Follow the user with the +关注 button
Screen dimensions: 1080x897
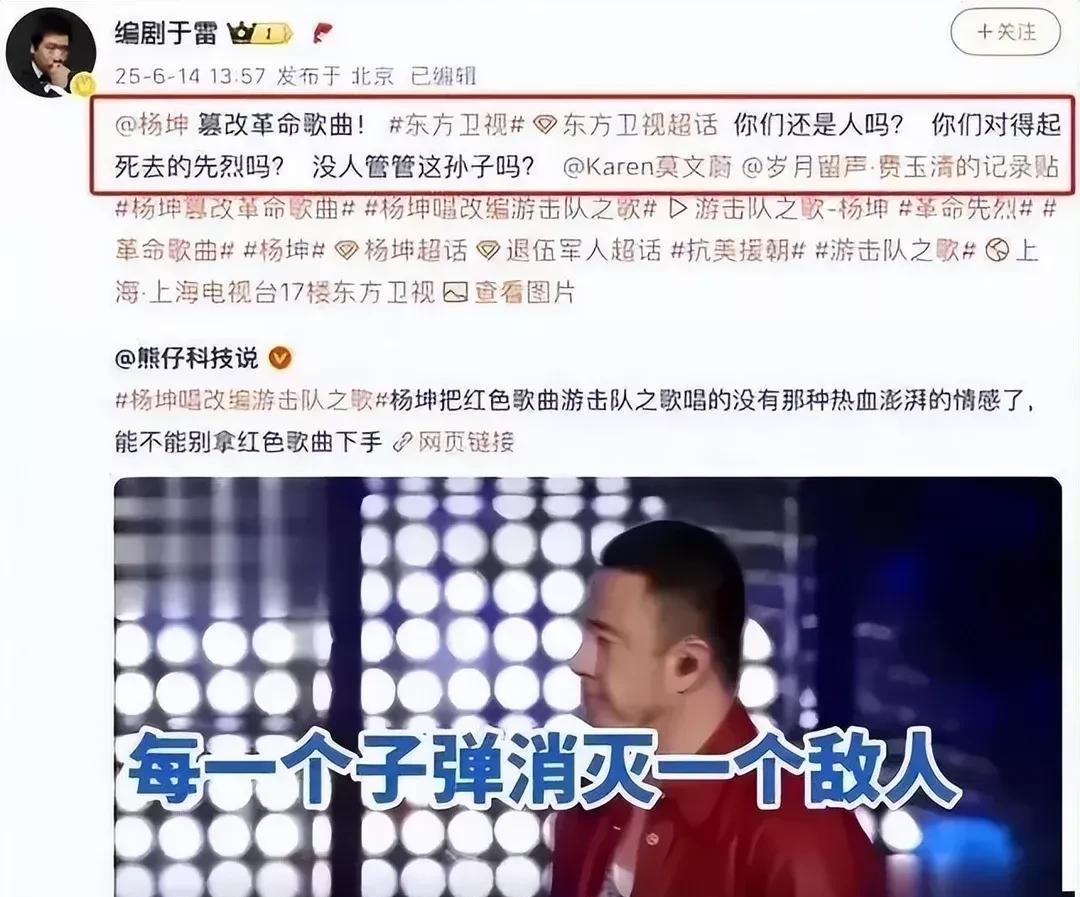click(1005, 32)
